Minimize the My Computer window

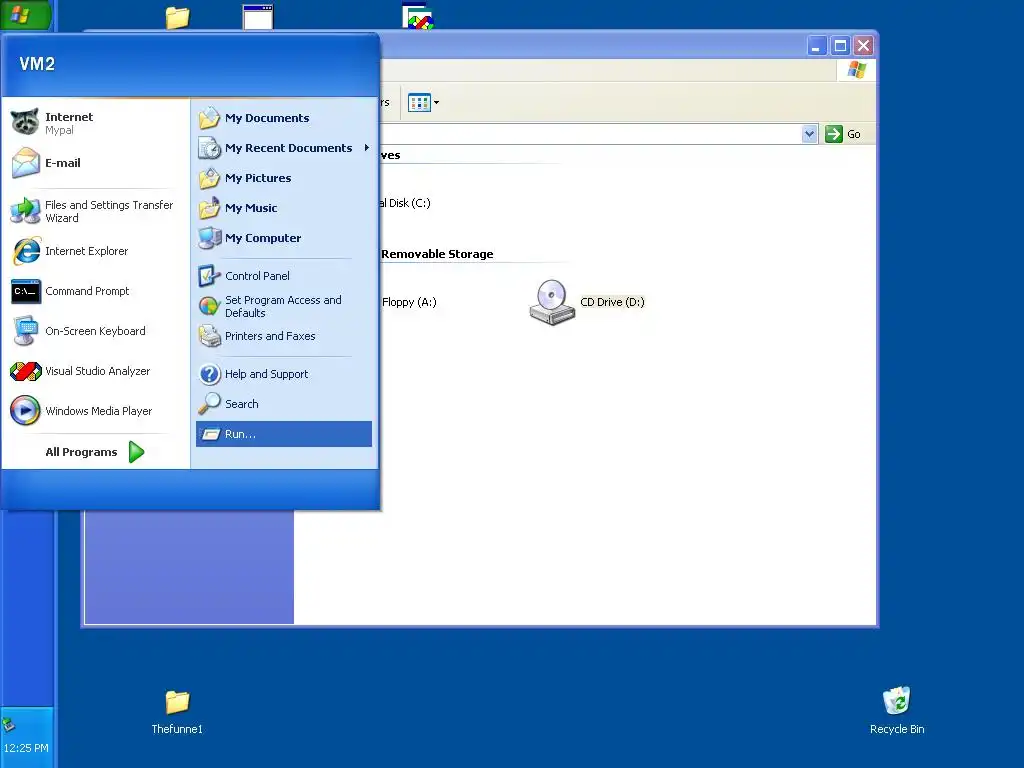817,46
